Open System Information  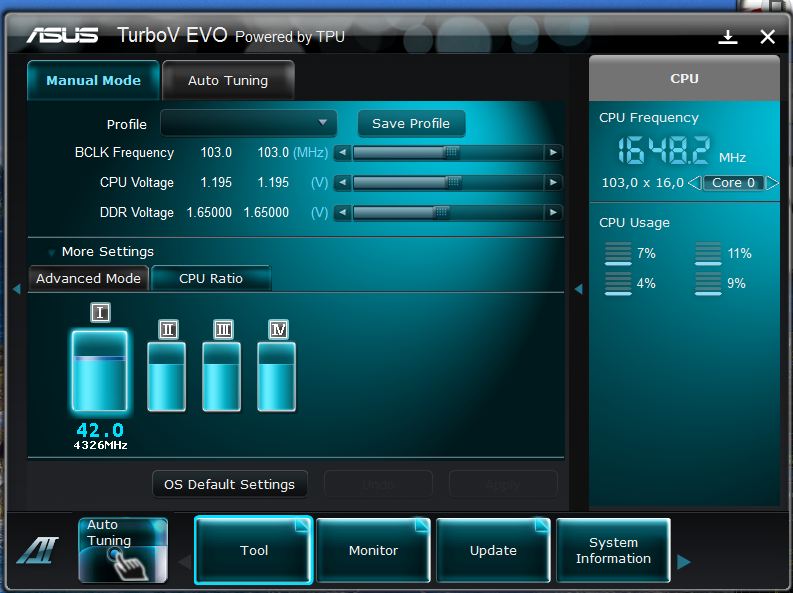613,550
